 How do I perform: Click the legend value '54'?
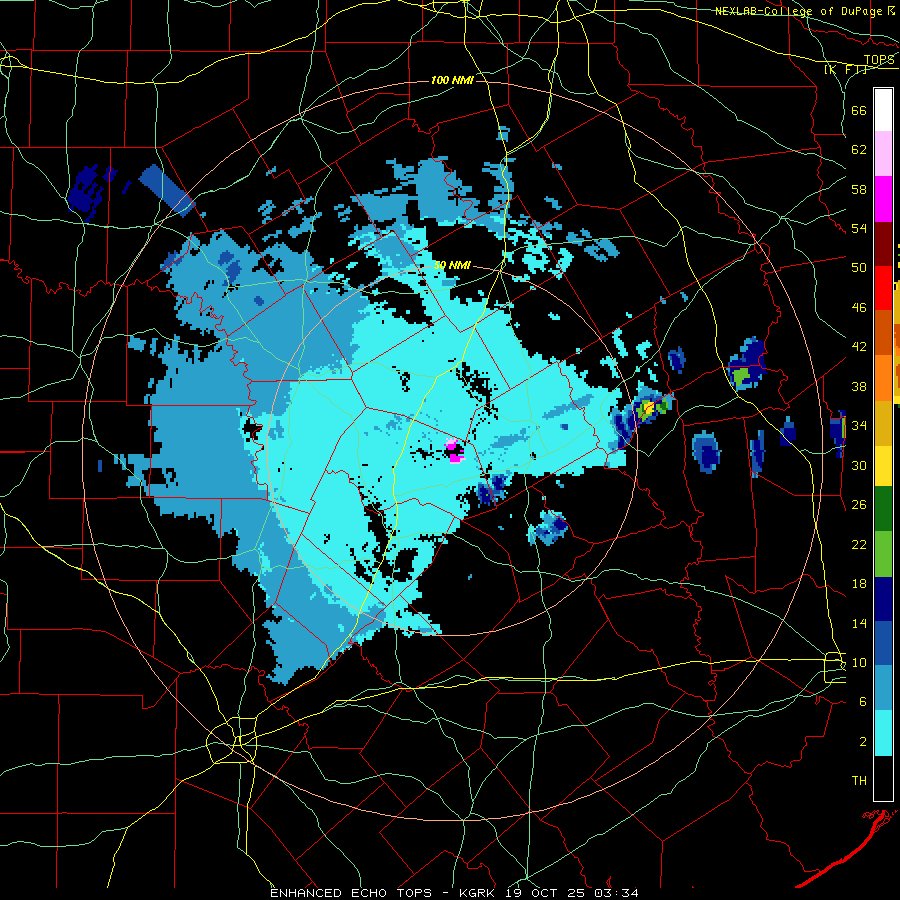pyautogui.click(x=859, y=228)
